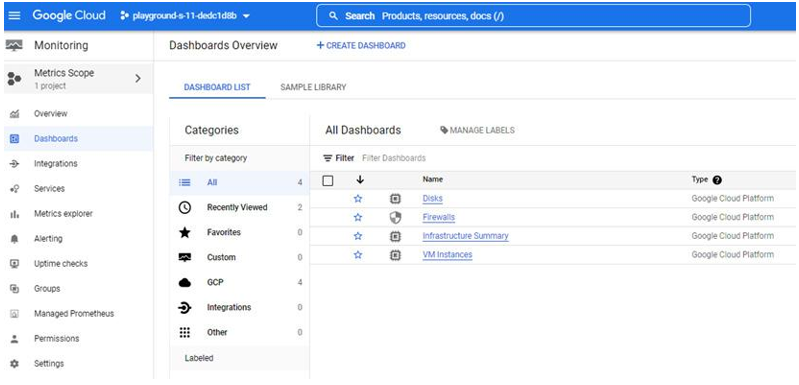Click the Recently Viewed clock icon
Screen dimensions: 799x385
(184, 207)
